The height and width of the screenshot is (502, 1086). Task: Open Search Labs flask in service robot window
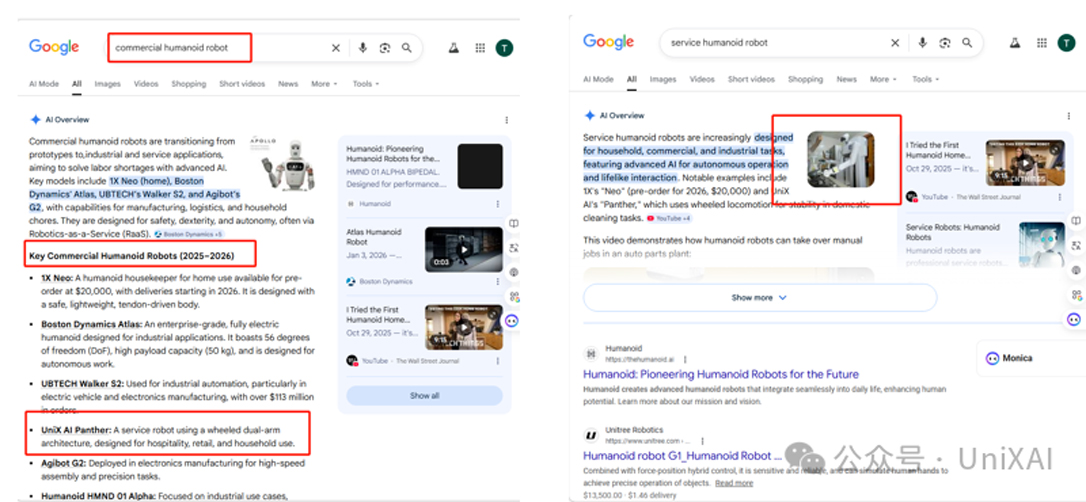1015,43
